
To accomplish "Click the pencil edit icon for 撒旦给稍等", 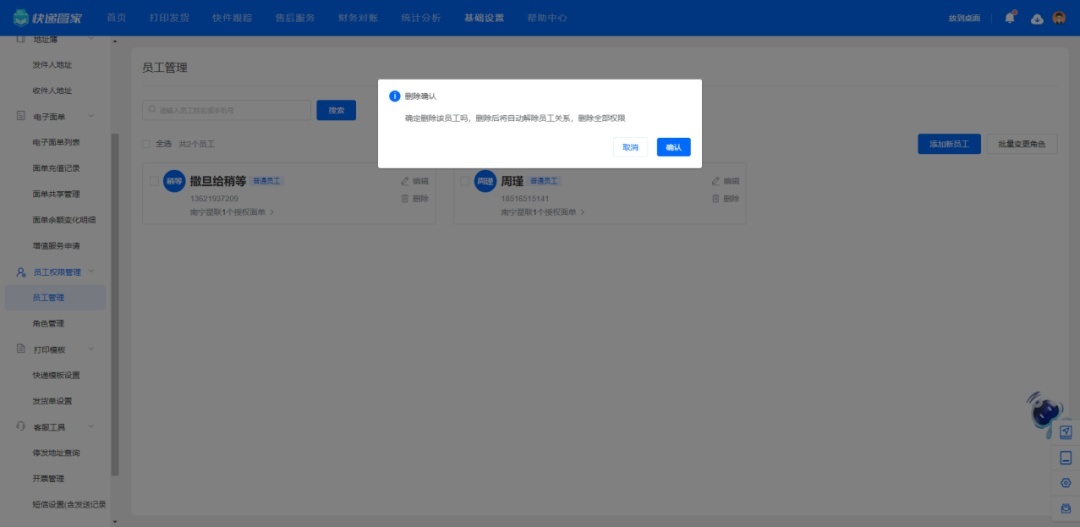I will pyautogui.click(x=405, y=181).
